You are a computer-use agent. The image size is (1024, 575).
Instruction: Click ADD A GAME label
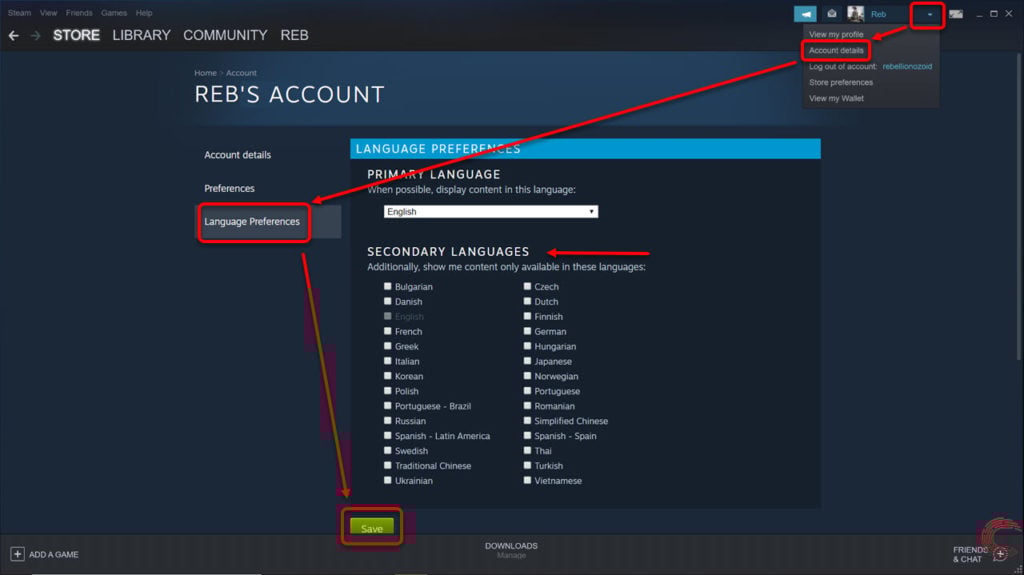pos(54,554)
